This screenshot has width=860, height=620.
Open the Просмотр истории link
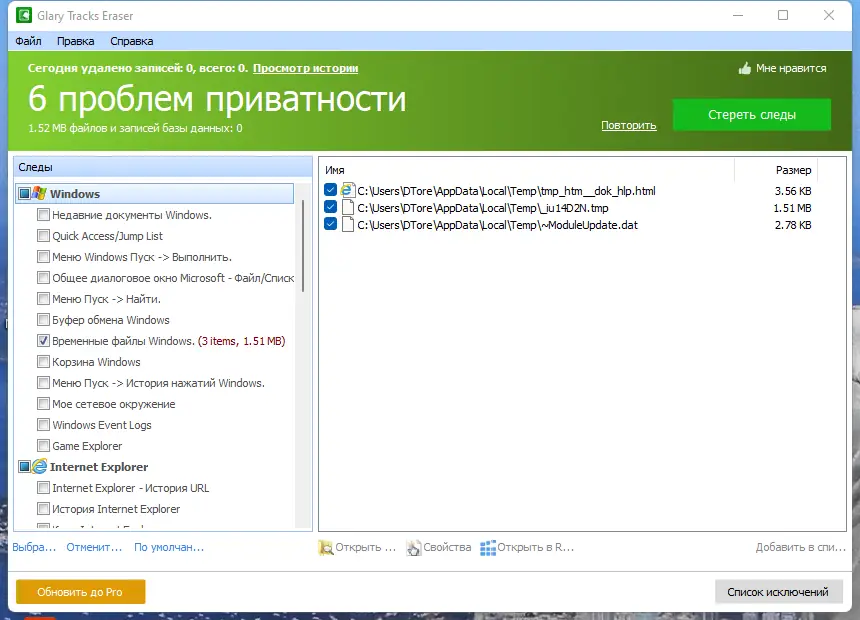[x=305, y=68]
